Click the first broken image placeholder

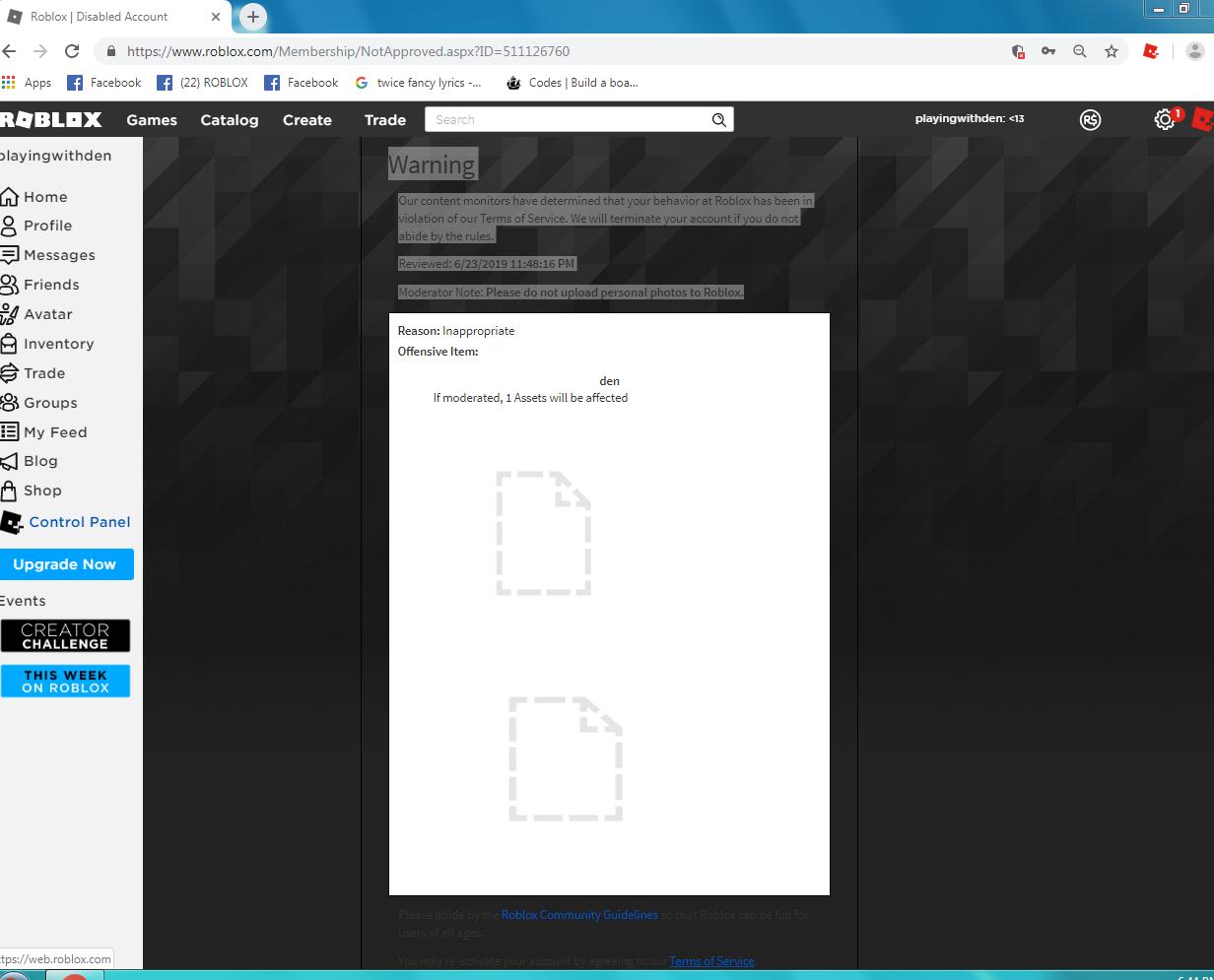coord(543,533)
